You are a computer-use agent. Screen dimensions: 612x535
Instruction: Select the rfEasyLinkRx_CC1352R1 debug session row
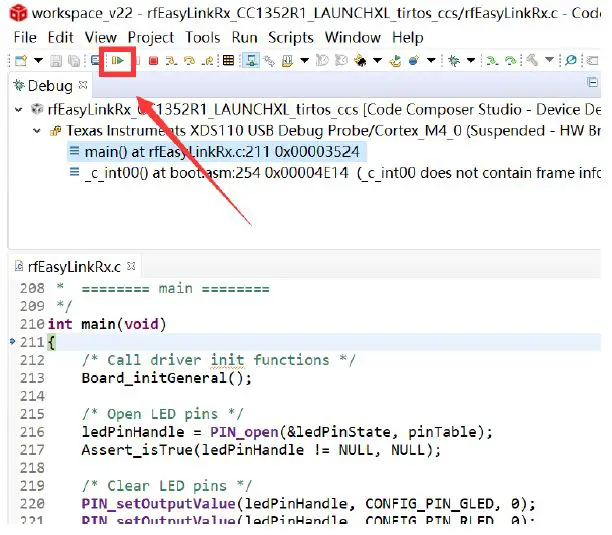315,110
